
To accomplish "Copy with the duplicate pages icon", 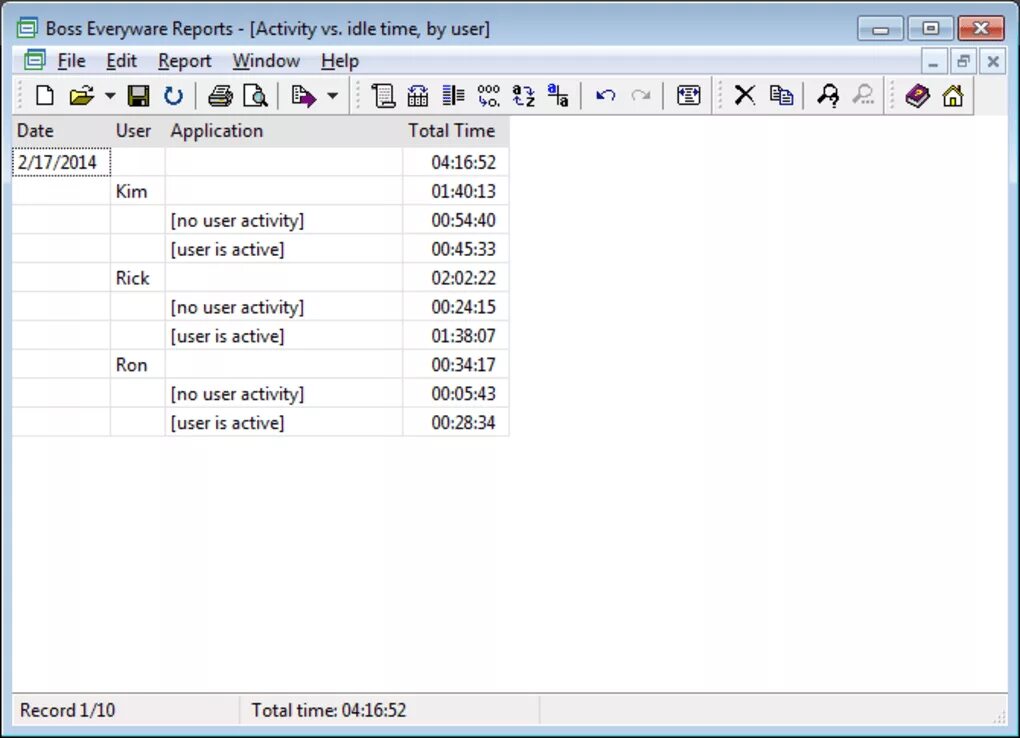I will point(781,96).
